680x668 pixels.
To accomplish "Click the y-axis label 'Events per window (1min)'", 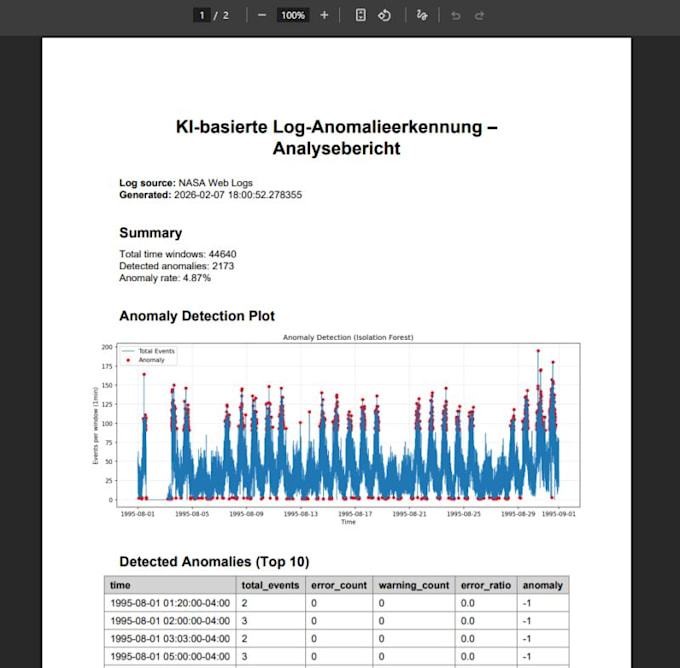I will [x=96, y=426].
